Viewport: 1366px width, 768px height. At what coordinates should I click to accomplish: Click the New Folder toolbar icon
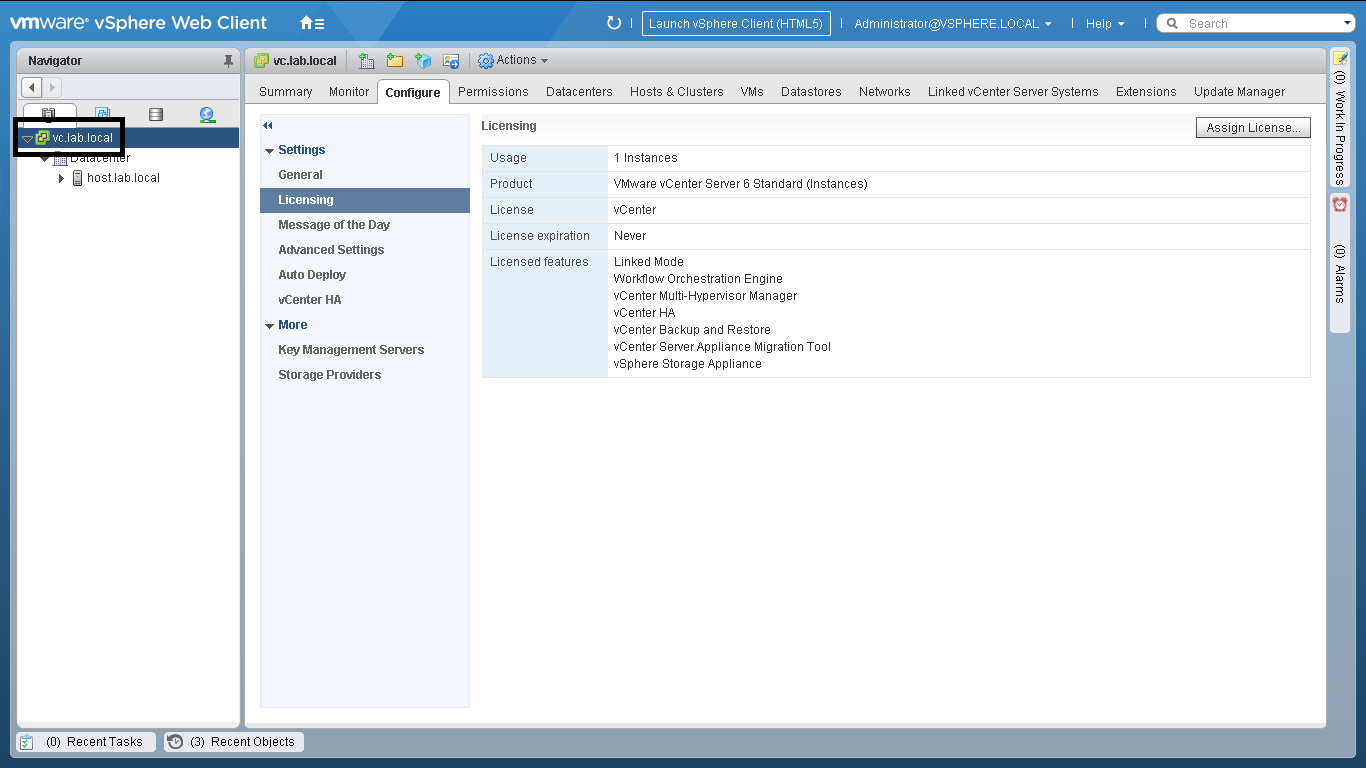coord(395,61)
